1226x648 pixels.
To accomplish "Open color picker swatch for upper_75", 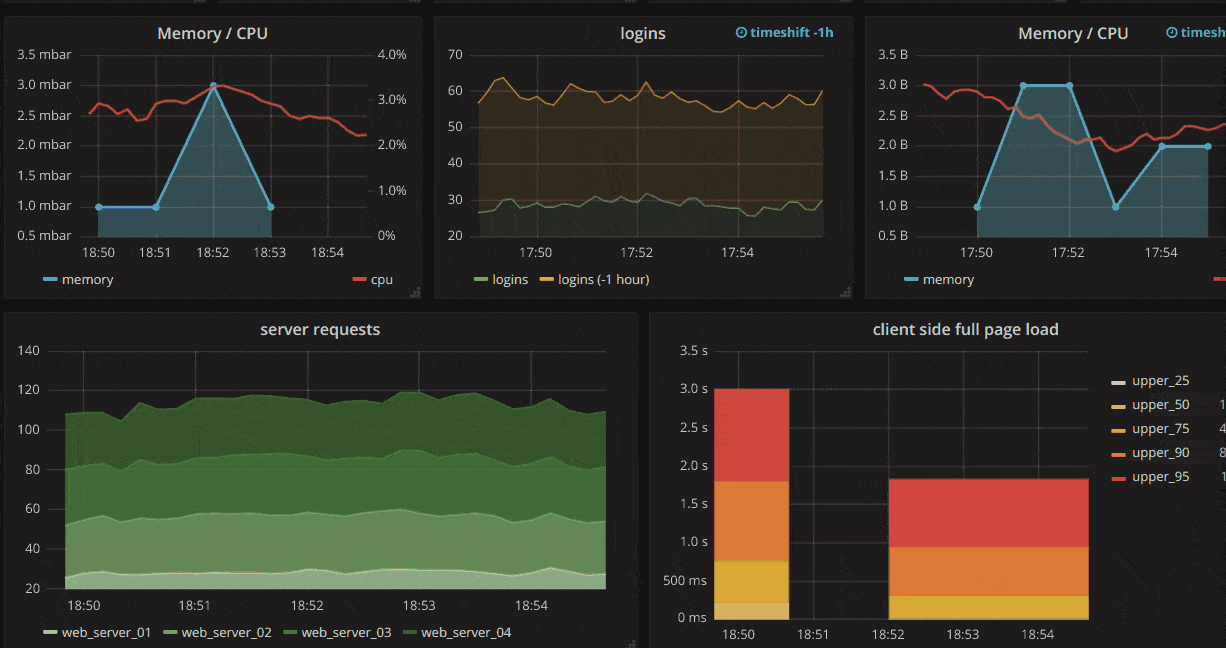I will tap(1119, 430).
